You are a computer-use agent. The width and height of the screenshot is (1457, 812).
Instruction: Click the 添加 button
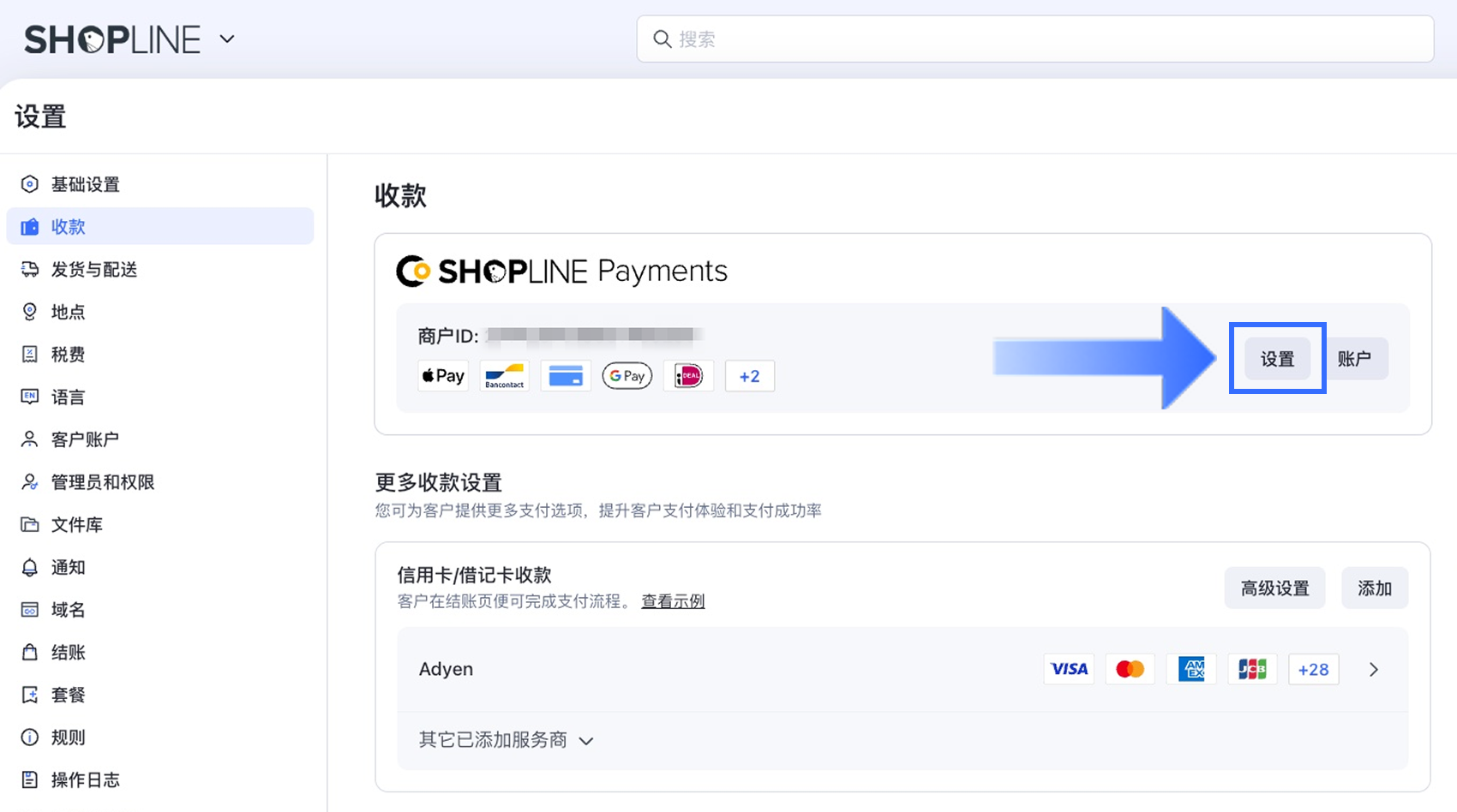pos(1375,588)
